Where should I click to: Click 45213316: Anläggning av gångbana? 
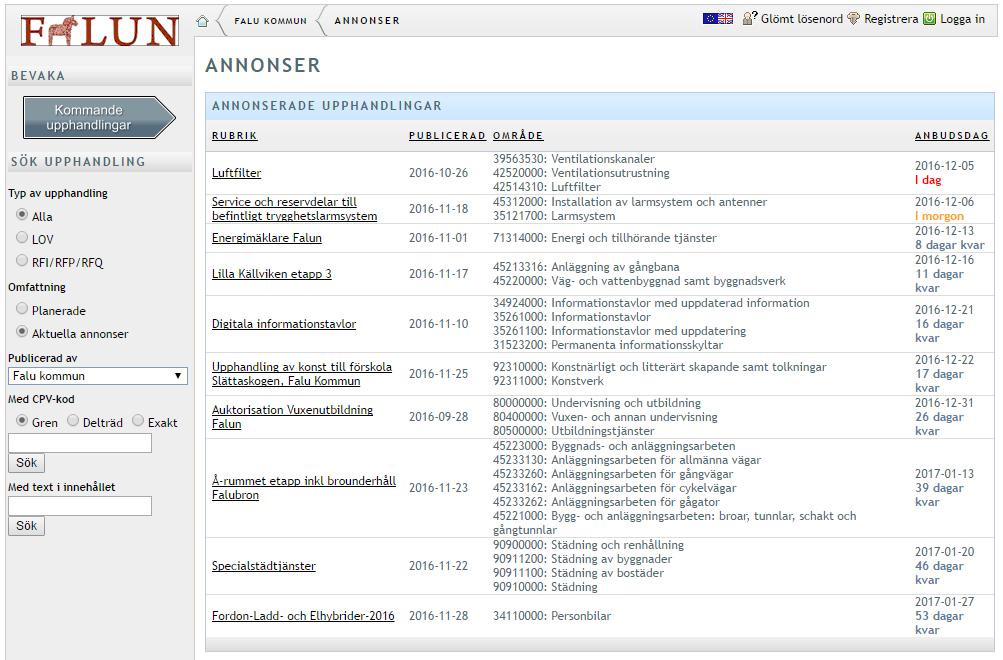(x=586, y=267)
